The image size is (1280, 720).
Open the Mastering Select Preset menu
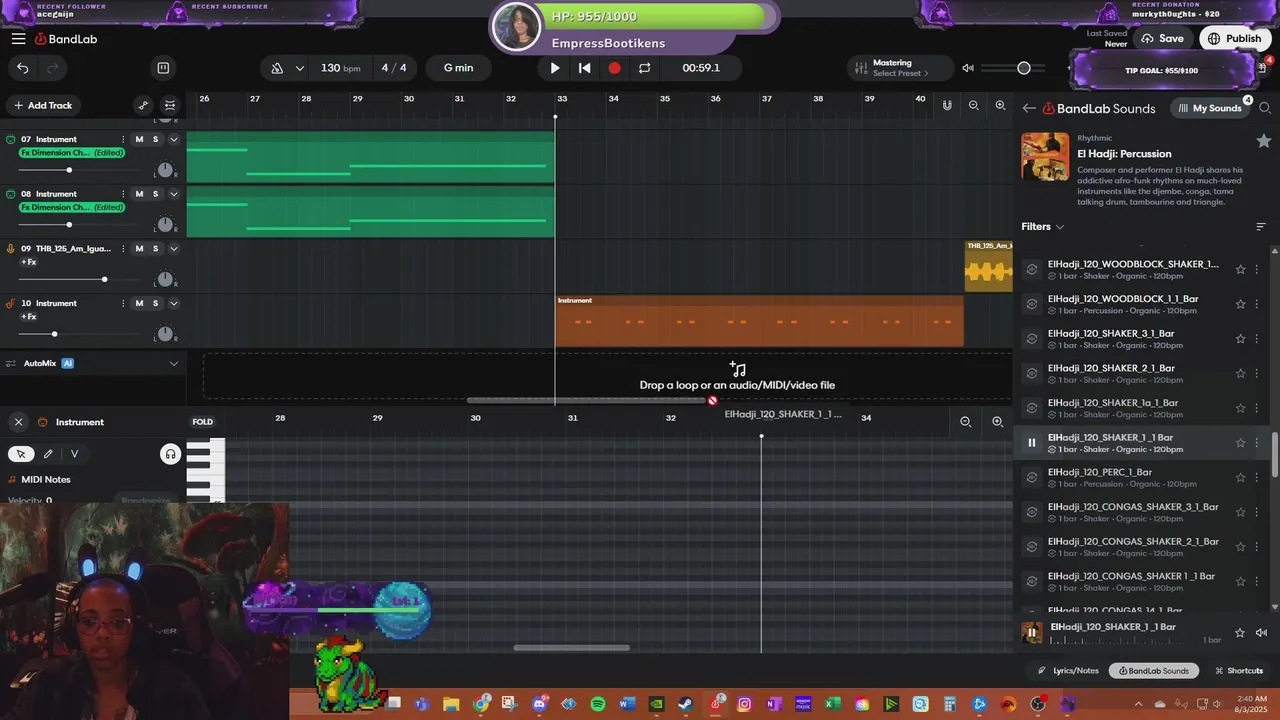coord(900,68)
